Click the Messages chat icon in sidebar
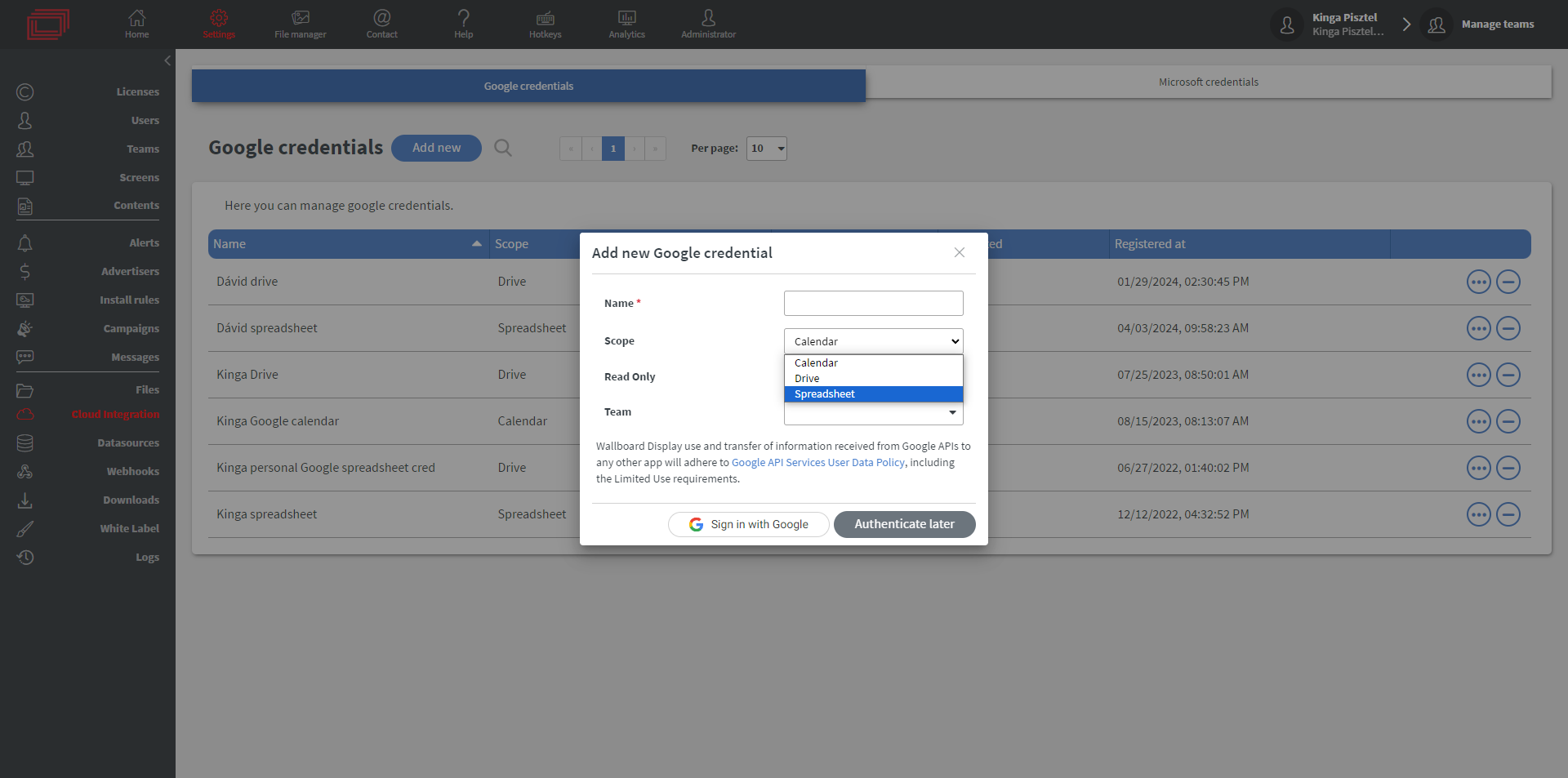This screenshot has height=778, width=1568. pyautogui.click(x=25, y=358)
